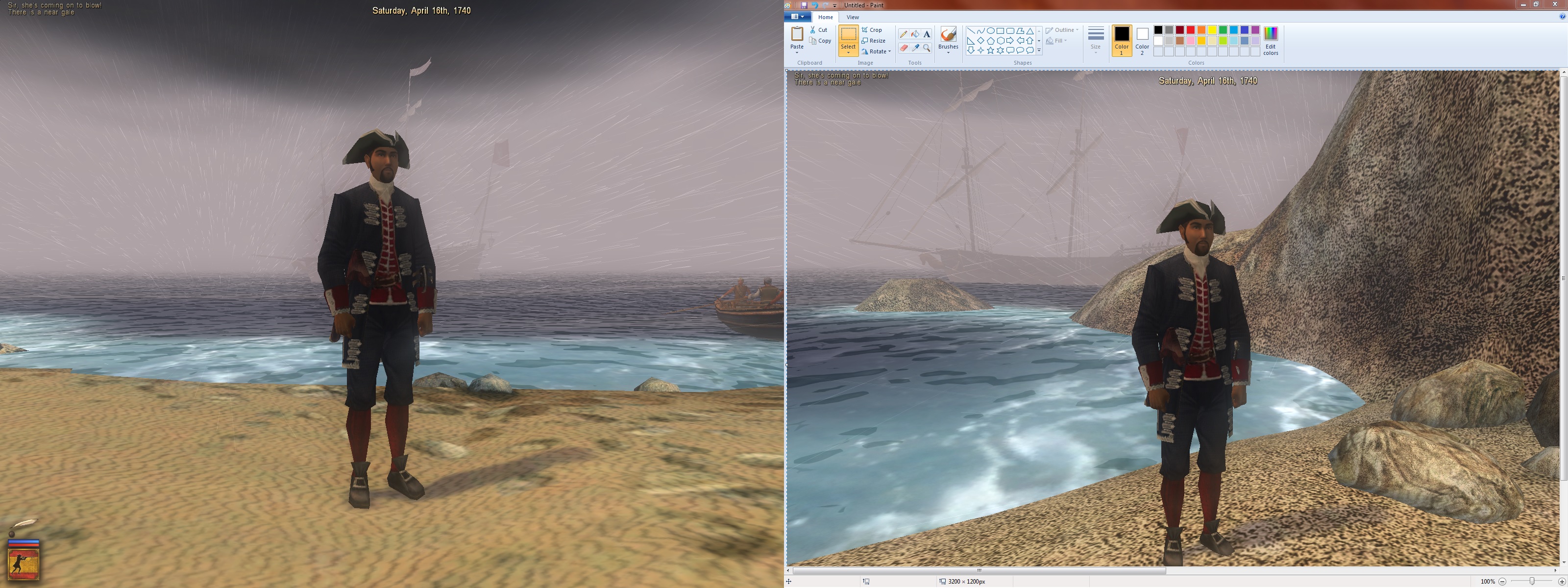Switch to the Home ribbon tab
The image size is (1568, 588).
[825, 17]
